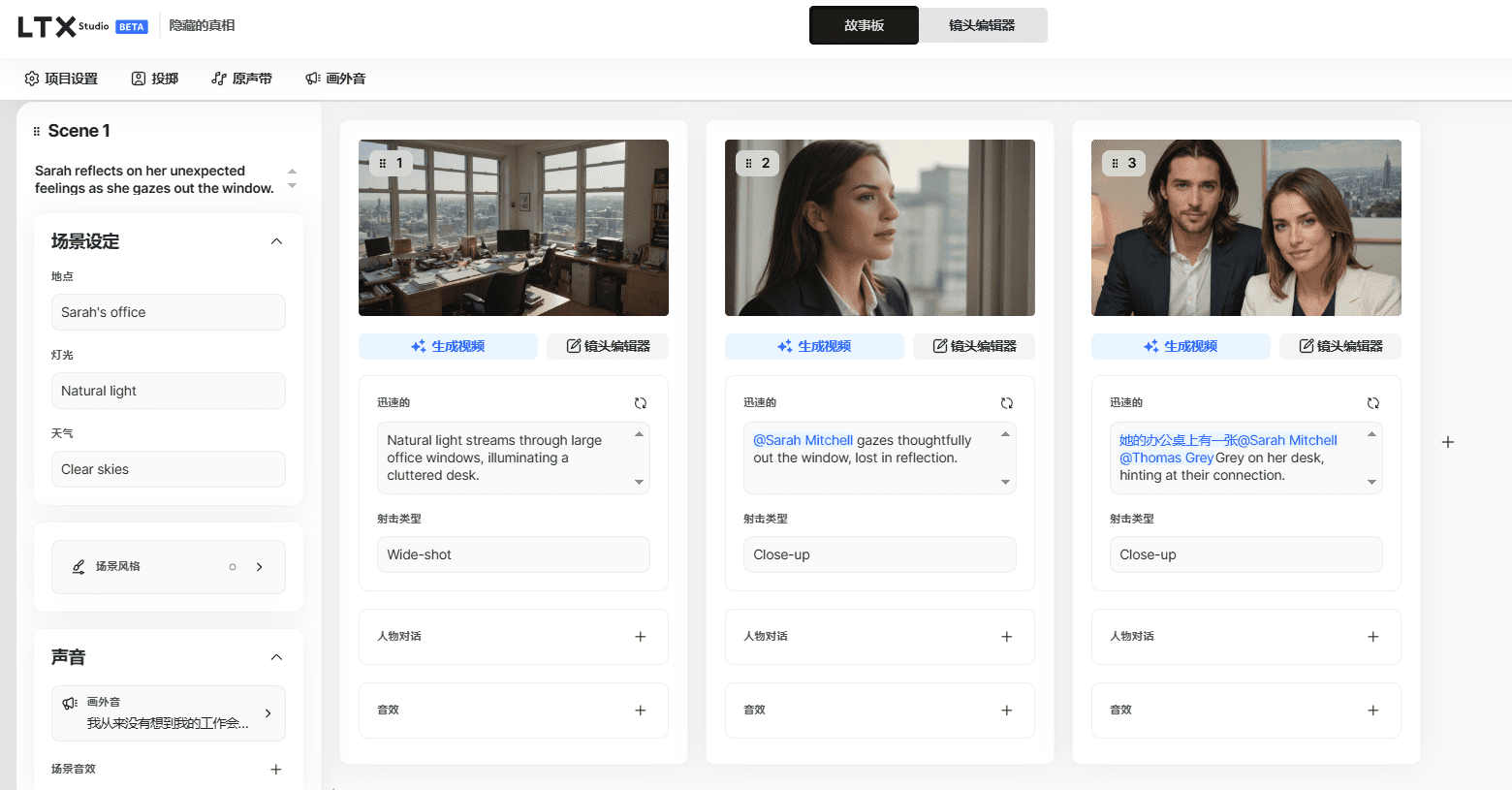
Task: Add 人物对话 dialogue to shot 1
Action: (641, 637)
